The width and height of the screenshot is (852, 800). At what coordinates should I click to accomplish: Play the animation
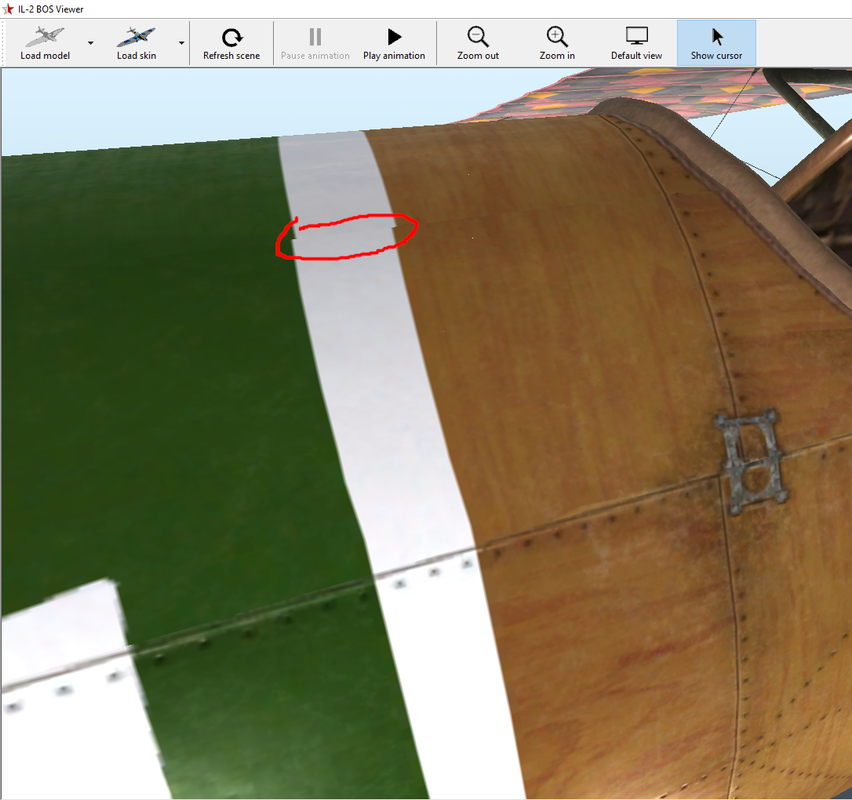(394, 43)
